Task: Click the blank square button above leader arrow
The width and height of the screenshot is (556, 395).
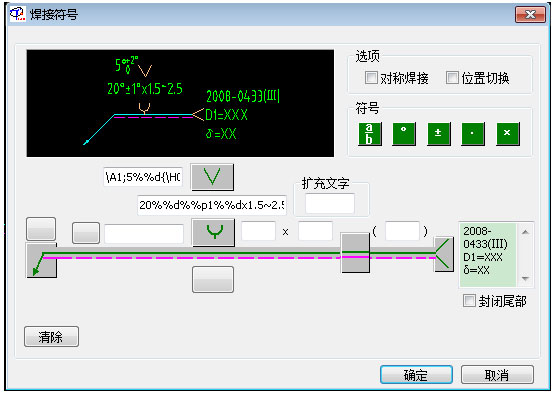Action: click(x=41, y=229)
